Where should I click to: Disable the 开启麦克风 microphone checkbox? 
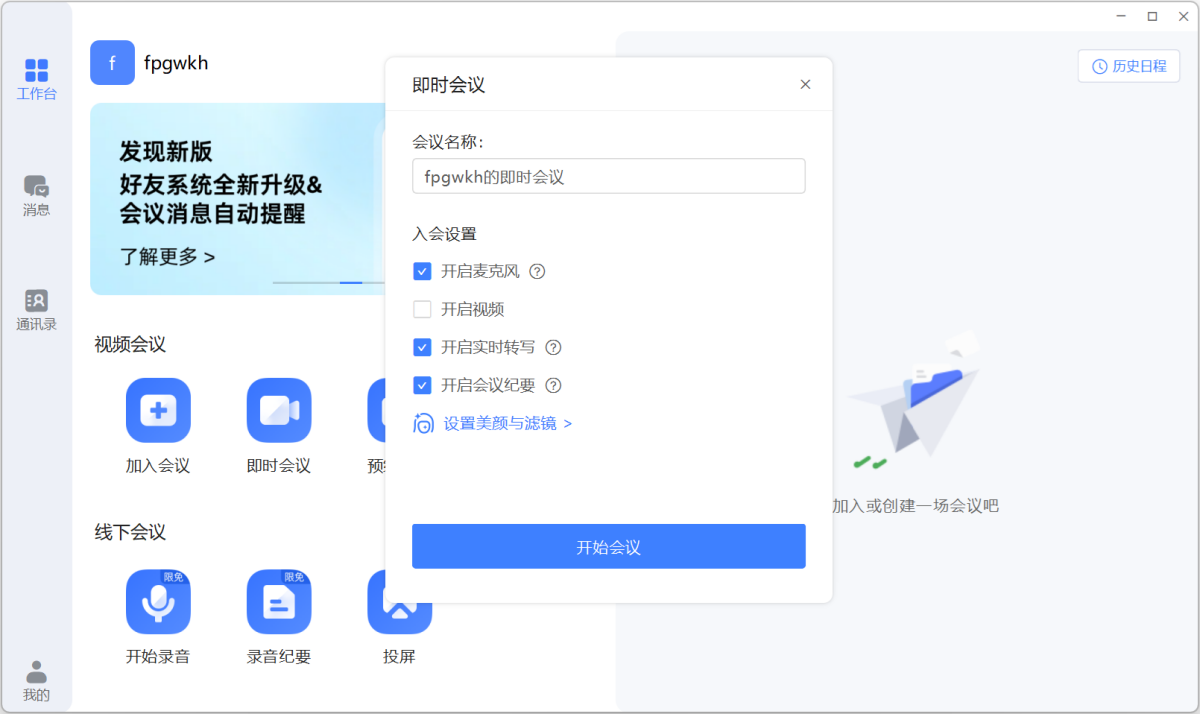tap(422, 271)
